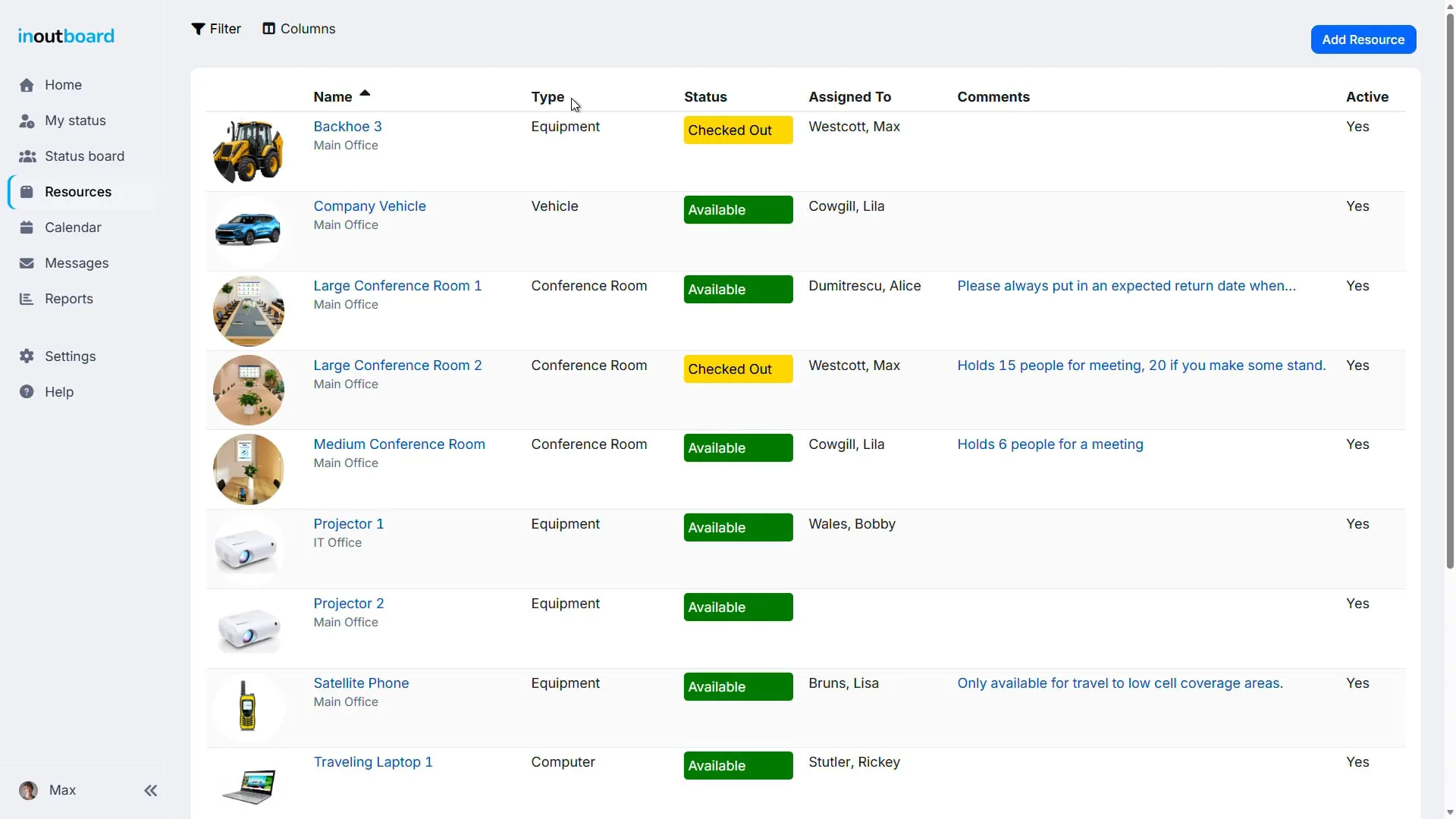This screenshot has height=819, width=1456.
Task: Open the Traveling Laptop 1 link
Action: tap(372, 762)
